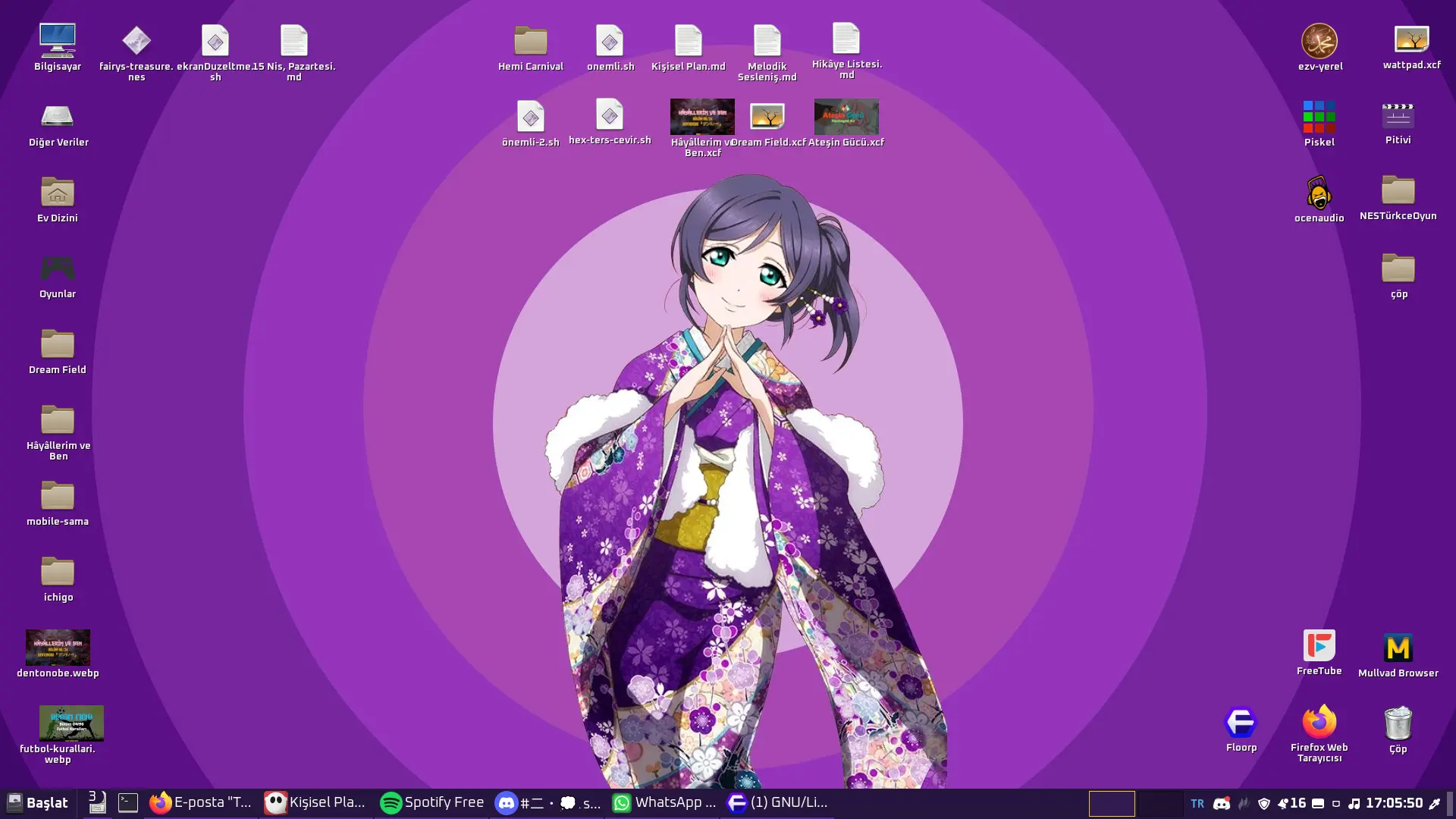Click the 17:05:50 clock
1456x819 pixels.
(1394, 803)
